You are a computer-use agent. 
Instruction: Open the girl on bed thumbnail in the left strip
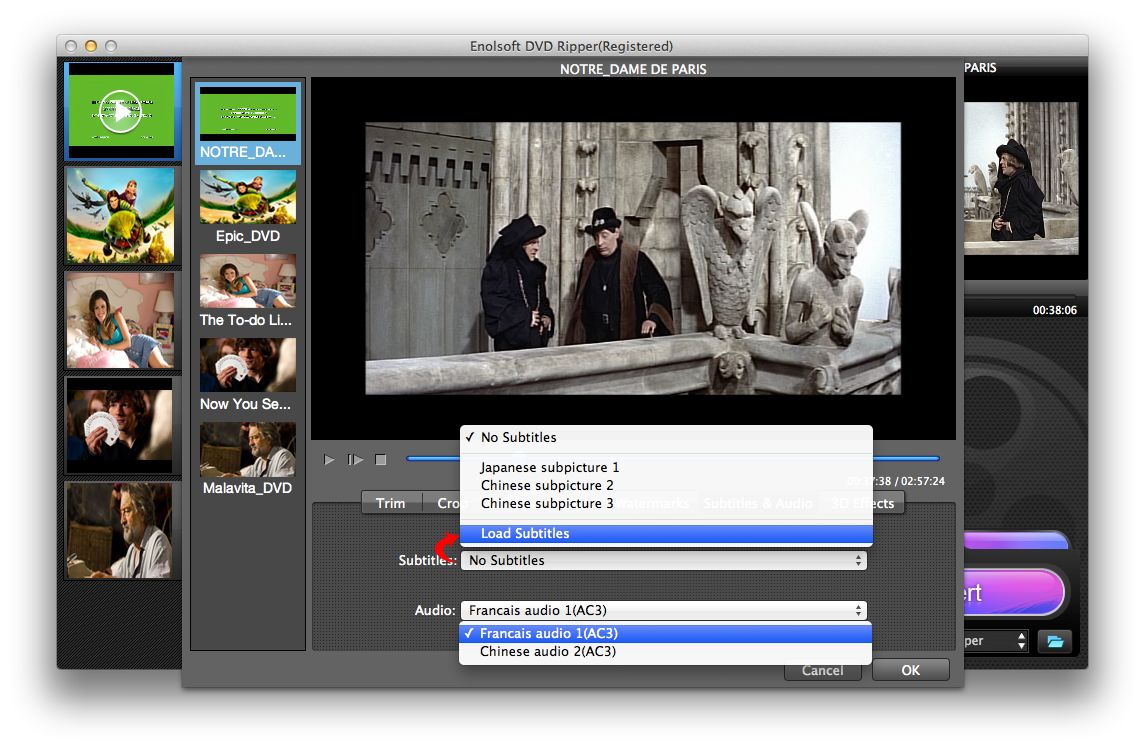click(120, 320)
